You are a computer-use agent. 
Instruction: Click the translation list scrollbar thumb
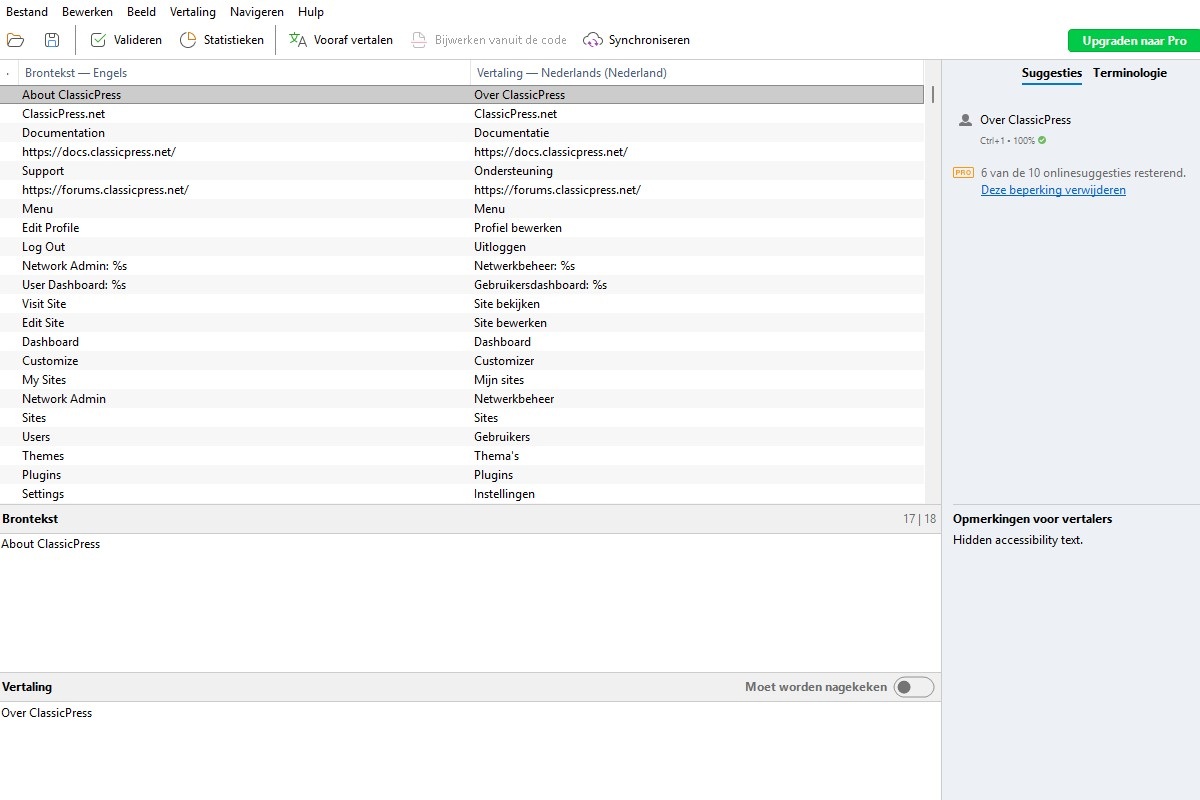(x=933, y=95)
